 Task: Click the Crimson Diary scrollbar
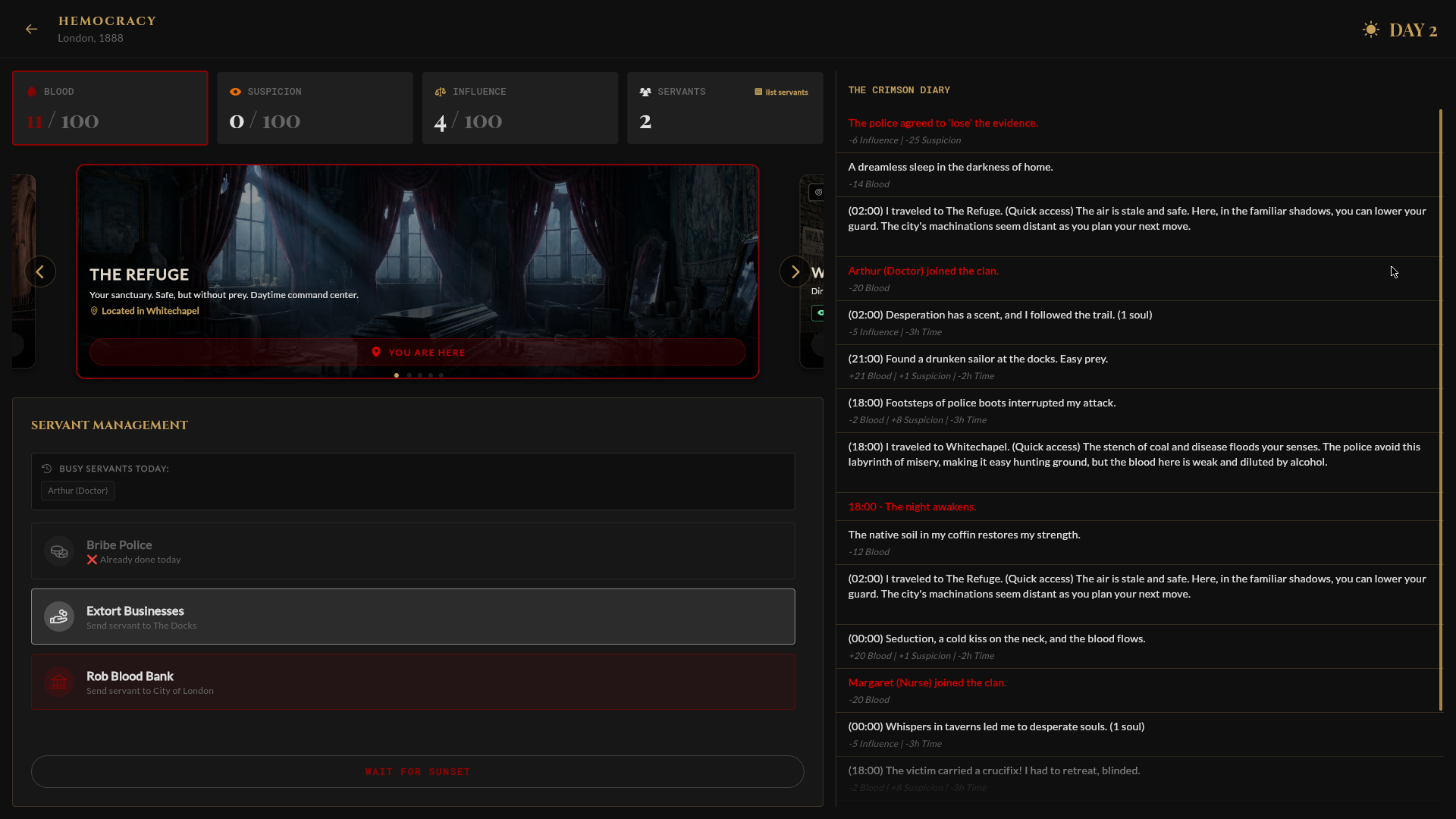point(1440,409)
